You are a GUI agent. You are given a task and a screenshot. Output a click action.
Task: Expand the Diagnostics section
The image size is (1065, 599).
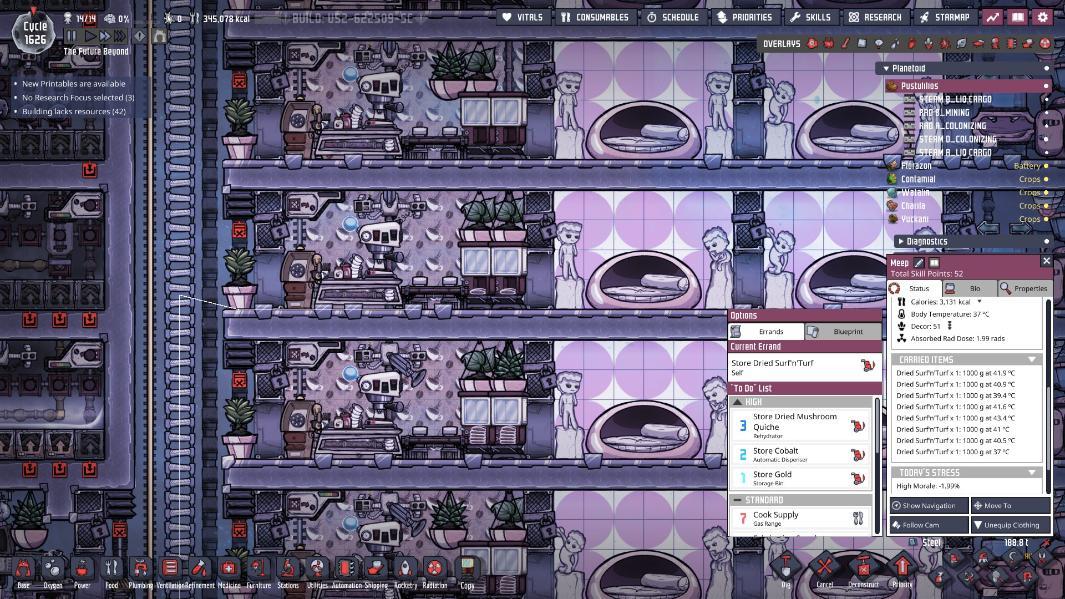coord(901,241)
